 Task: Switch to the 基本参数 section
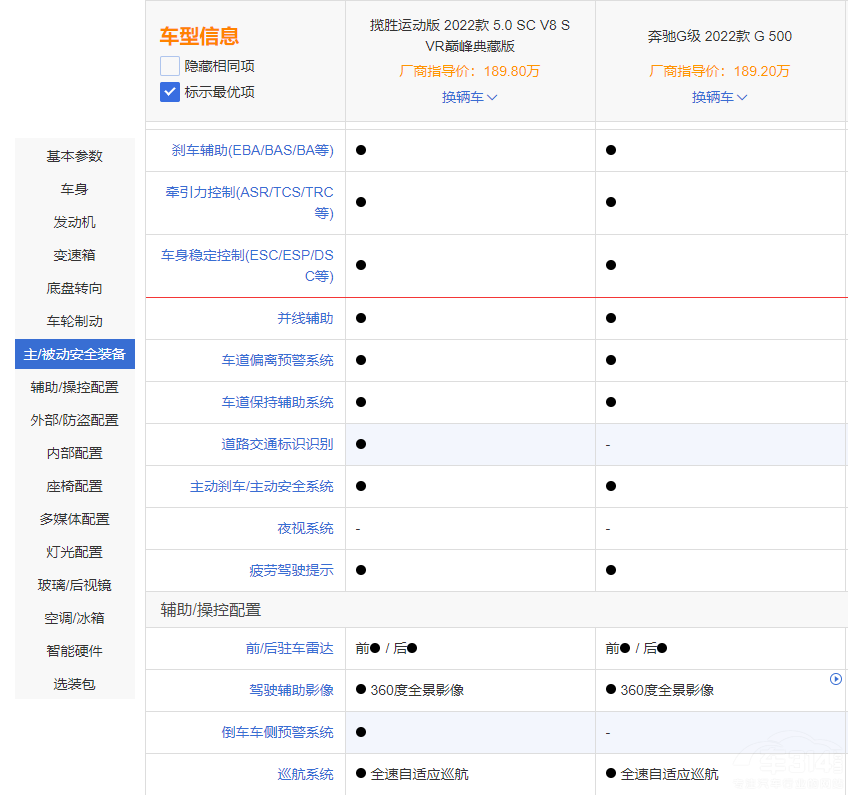point(73,156)
